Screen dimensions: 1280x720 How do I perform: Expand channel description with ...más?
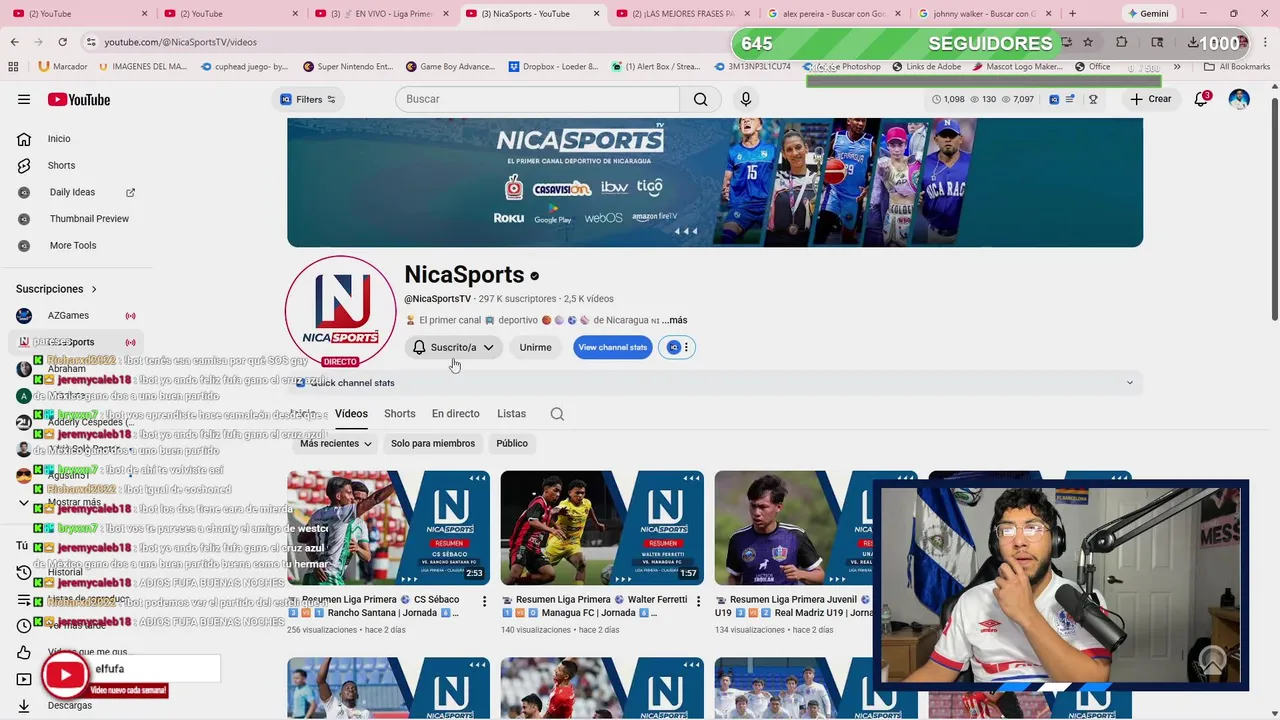click(x=675, y=320)
